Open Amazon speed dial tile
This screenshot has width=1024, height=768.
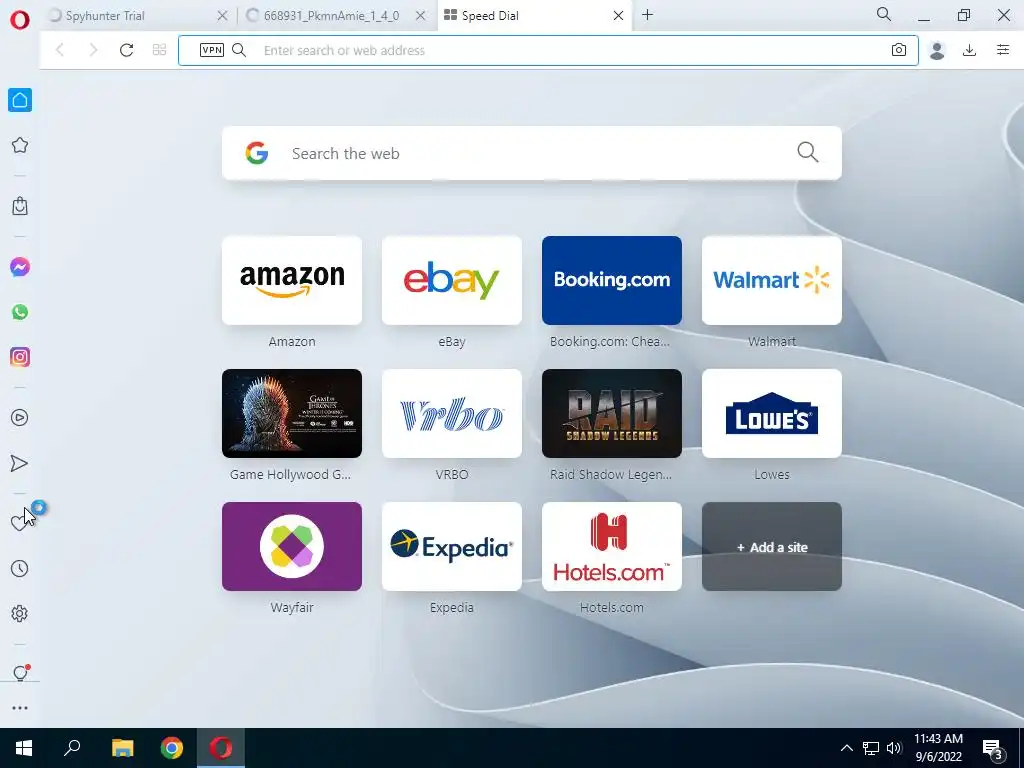[292, 280]
